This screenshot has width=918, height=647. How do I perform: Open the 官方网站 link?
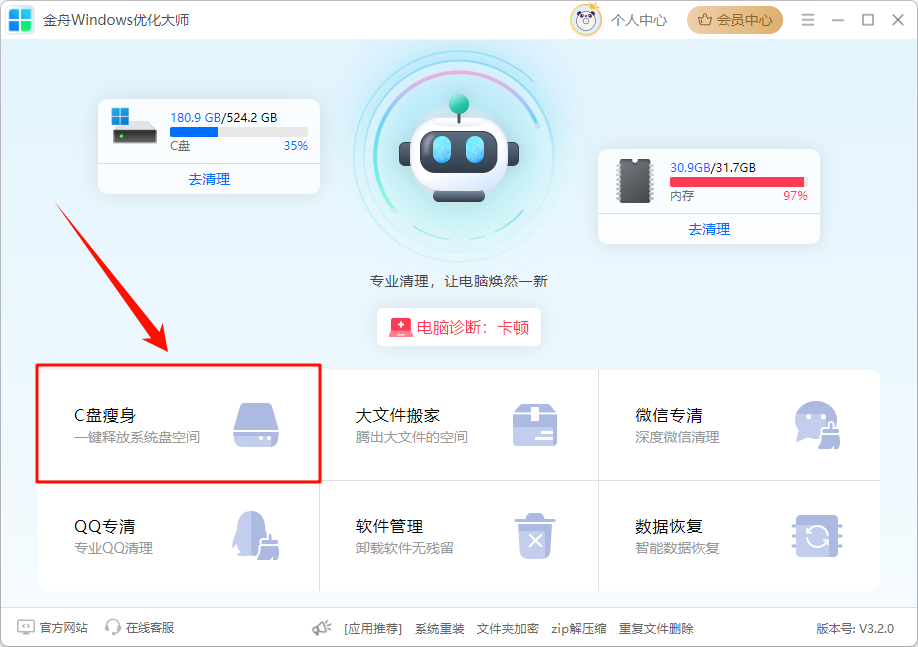[63, 628]
